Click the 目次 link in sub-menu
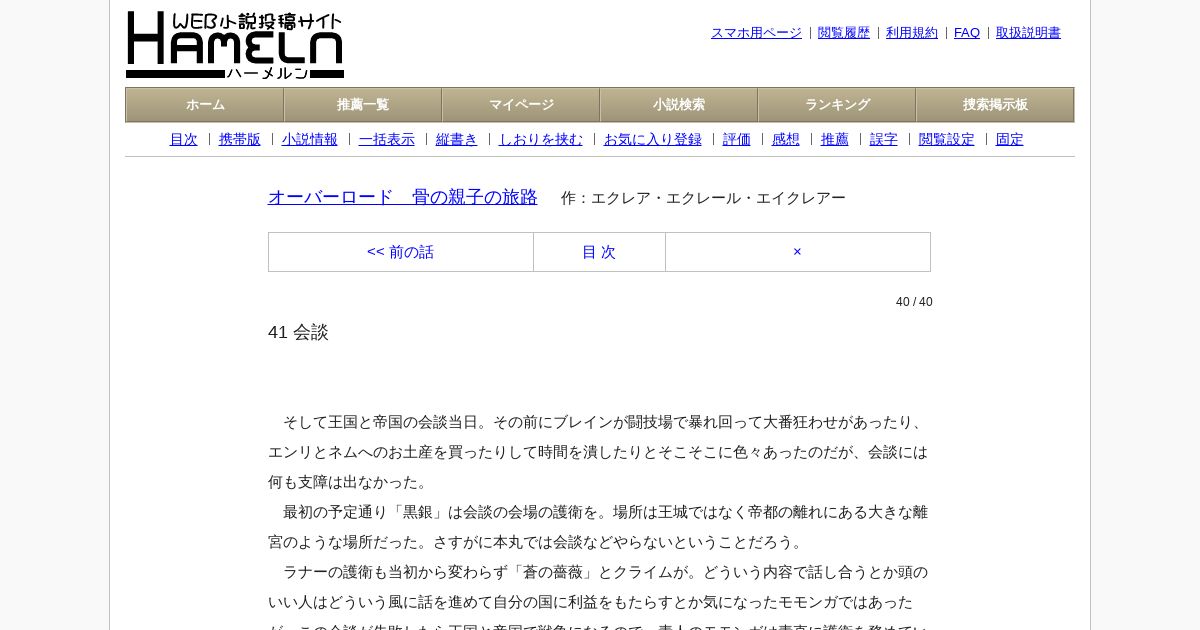The image size is (1200, 630). (x=184, y=140)
